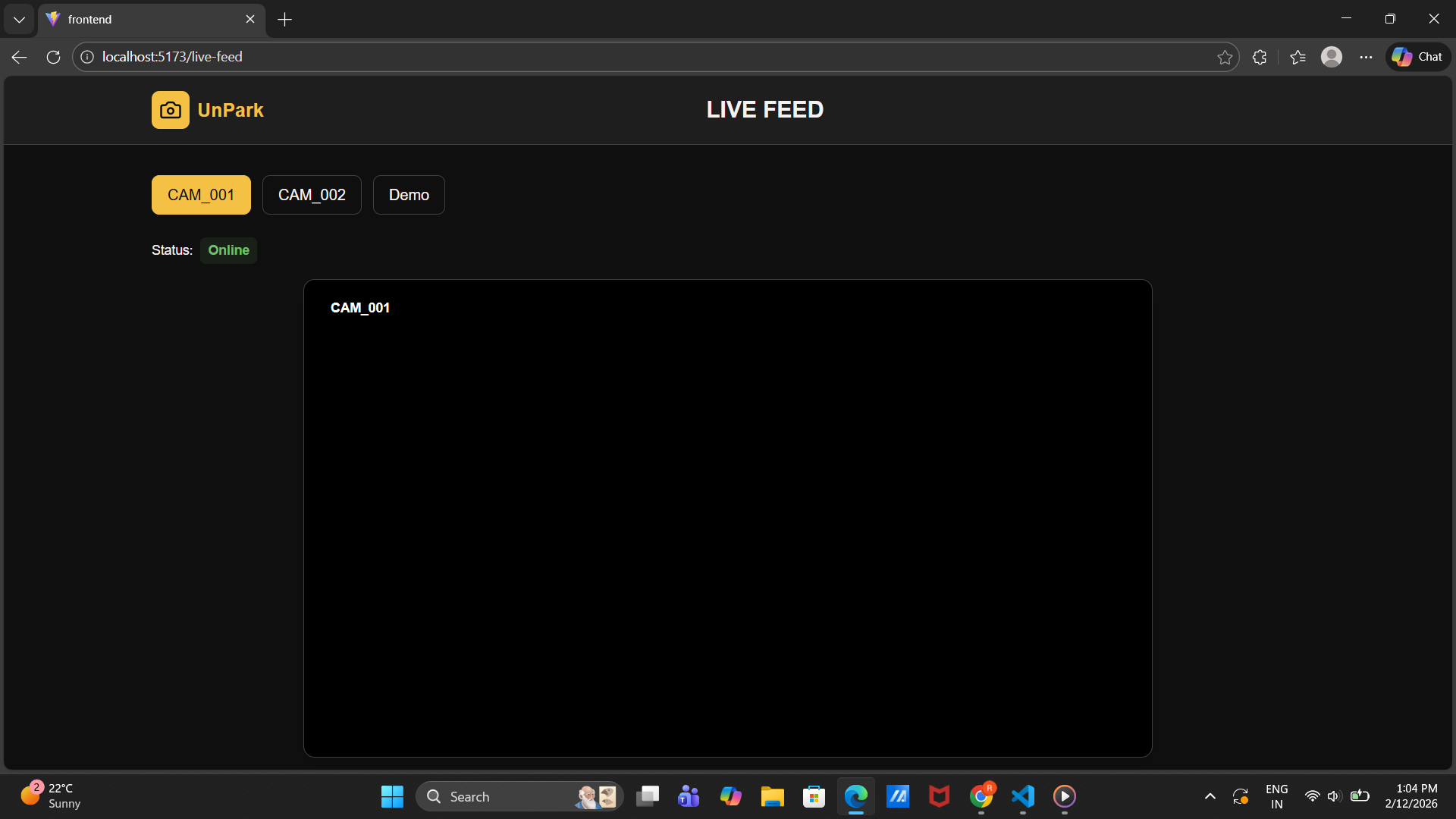1456x819 pixels.
Task: Open browser settings and more menu
Action: coord(1366,57)
